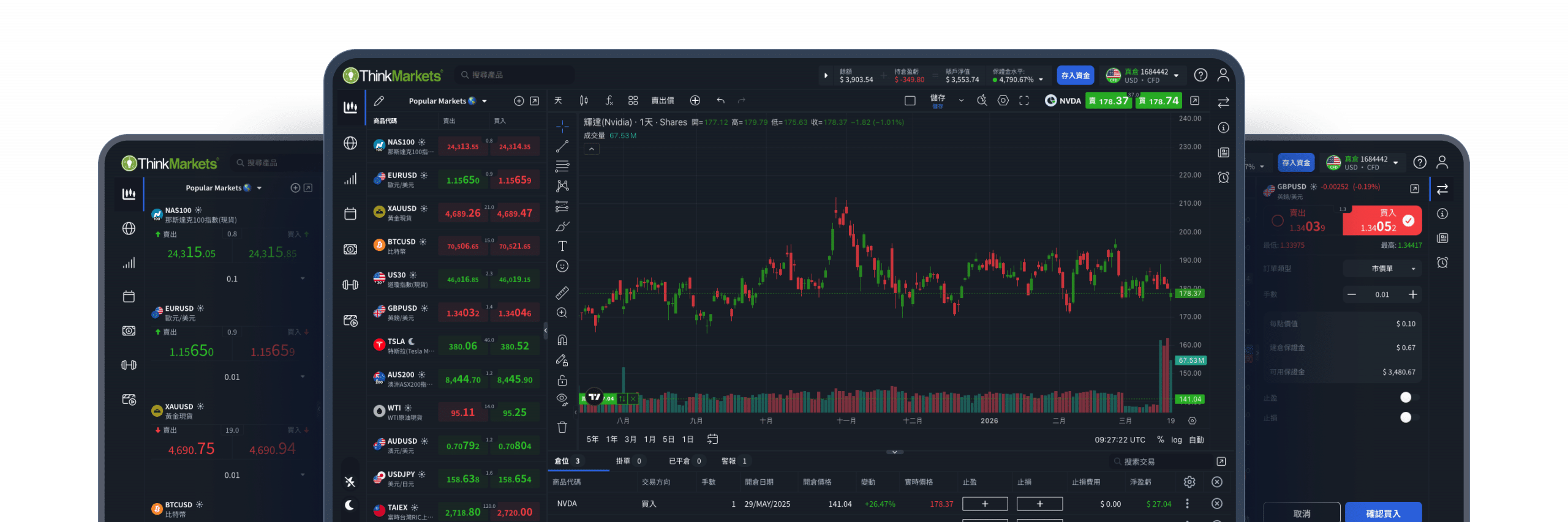Screen dimensions: 1568x522
Task: Toggle the 止盈 take profit switch in right window
Action: 1409,398
